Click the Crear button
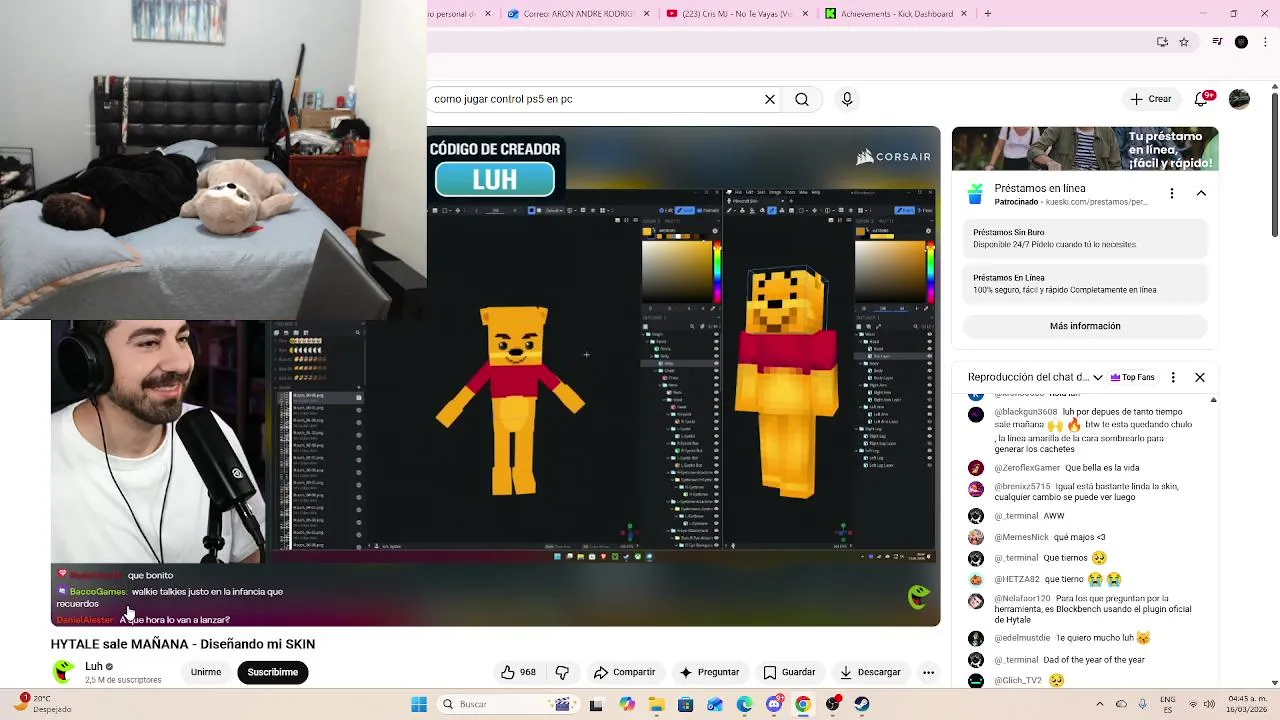1280x720 pixels. pos(1150,99)
